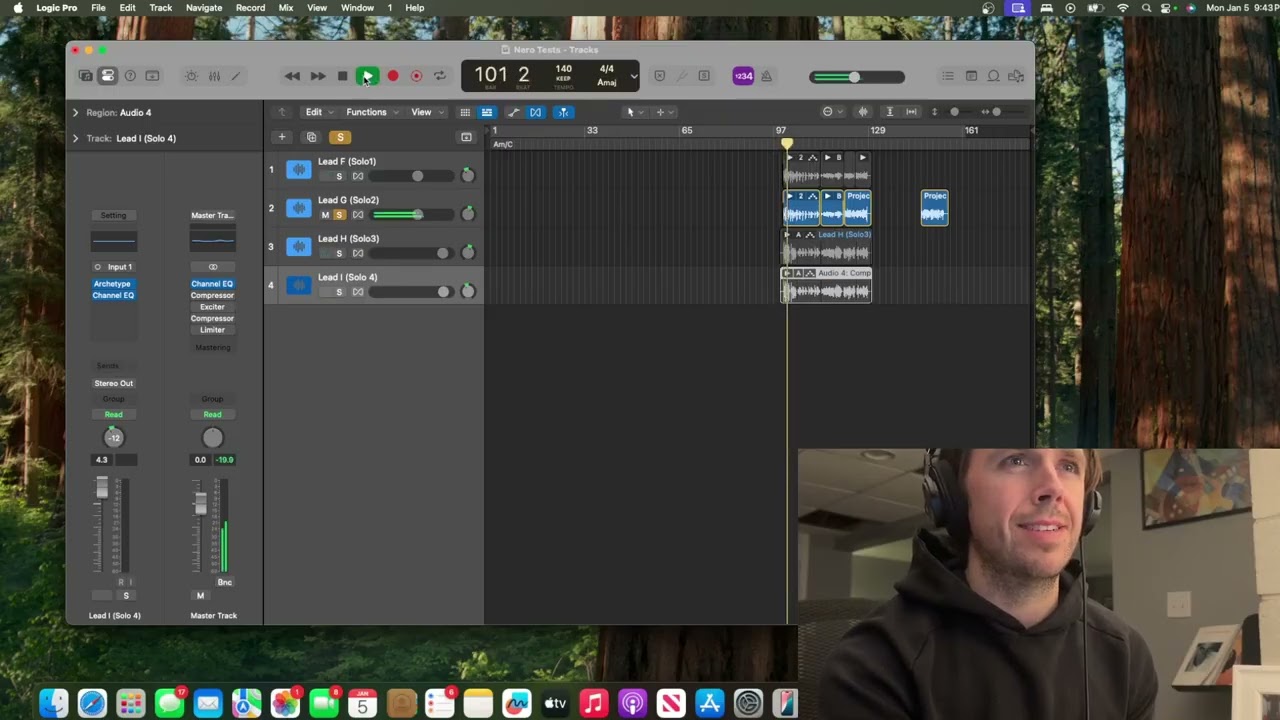Screen dimensions: 1280x720
Task: Open the Library panel icon
Action: [x=86, y=76]
